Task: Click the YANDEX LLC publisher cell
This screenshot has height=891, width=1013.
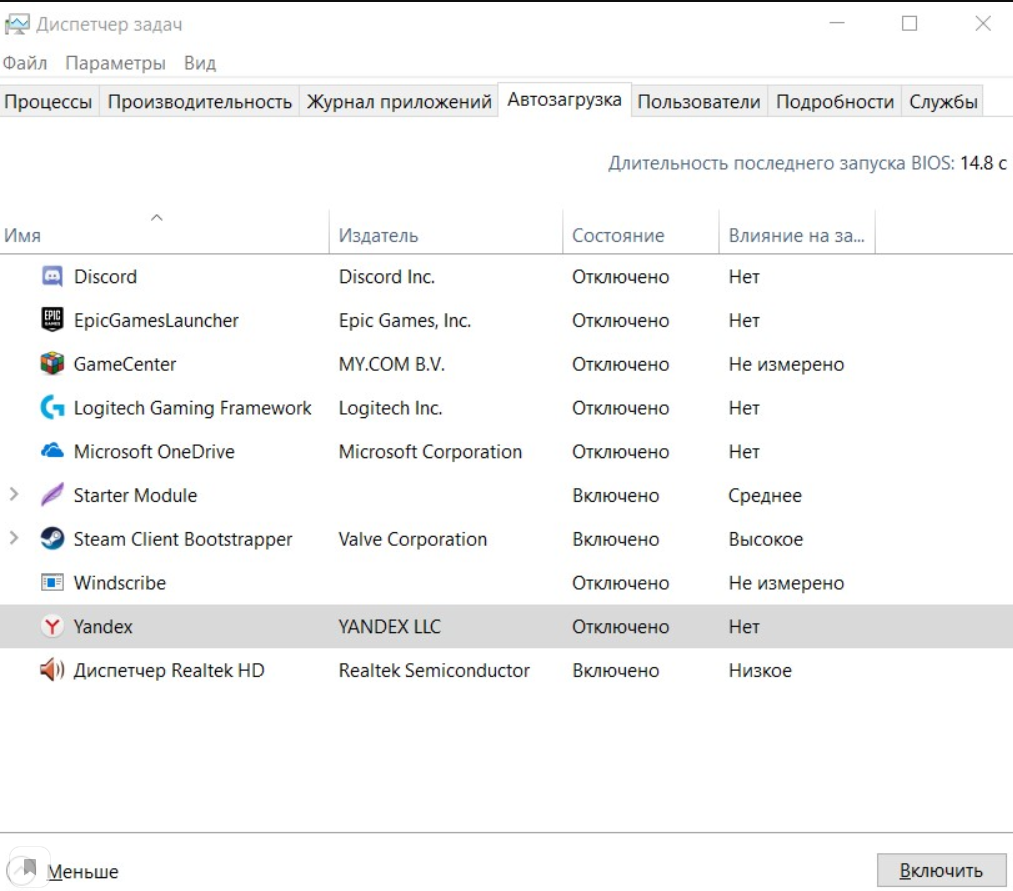Action: tap(389, 627)
